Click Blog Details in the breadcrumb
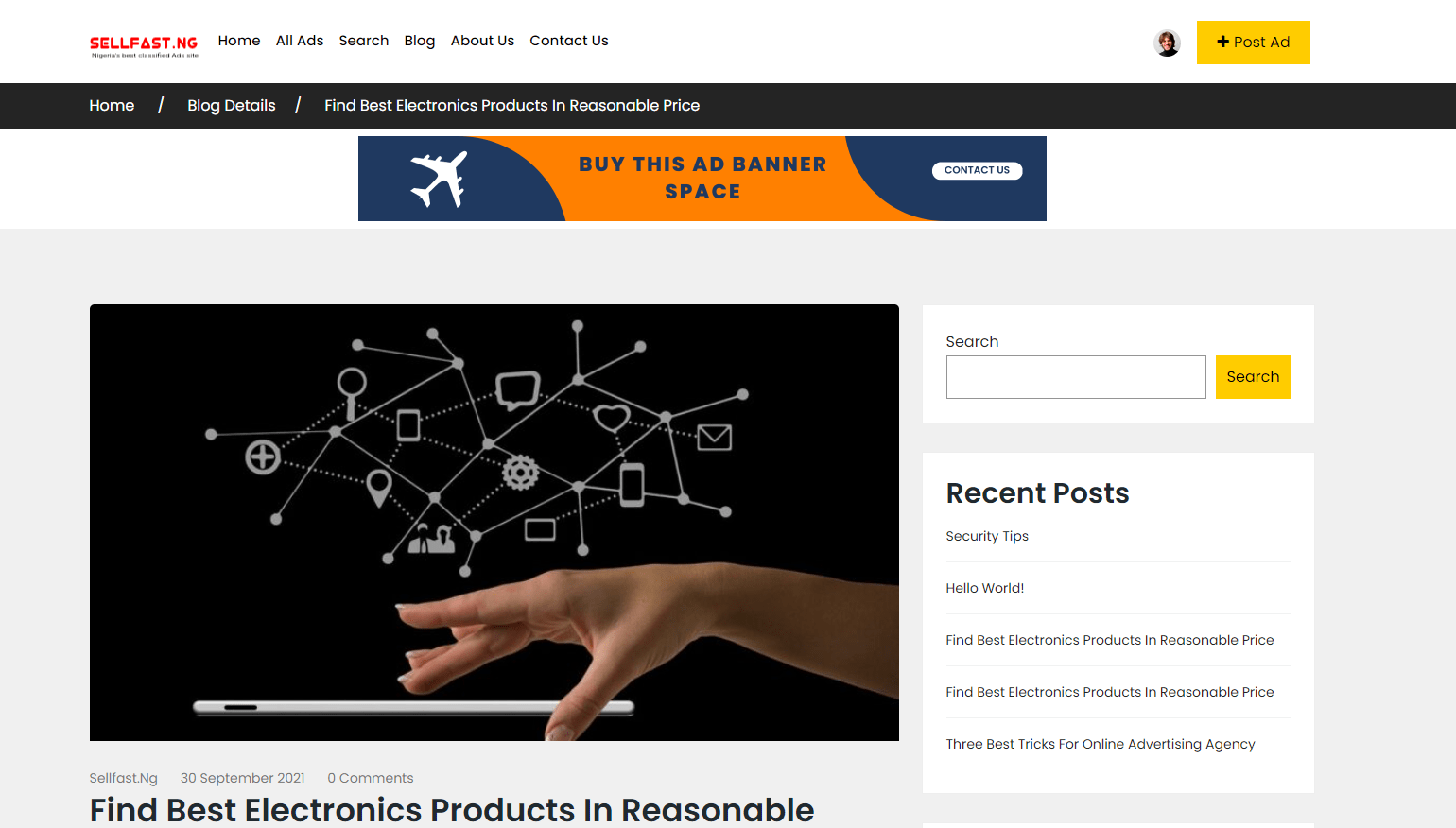 (x=232, y=106)
